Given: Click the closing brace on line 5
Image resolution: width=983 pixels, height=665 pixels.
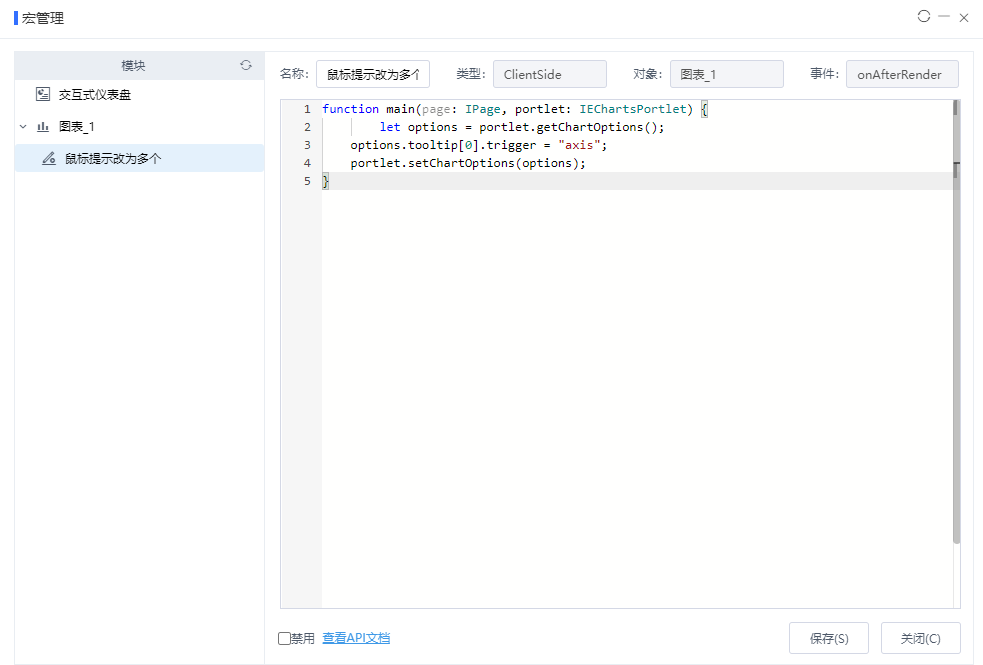Looking at the screenshot, I should [325, 181].
